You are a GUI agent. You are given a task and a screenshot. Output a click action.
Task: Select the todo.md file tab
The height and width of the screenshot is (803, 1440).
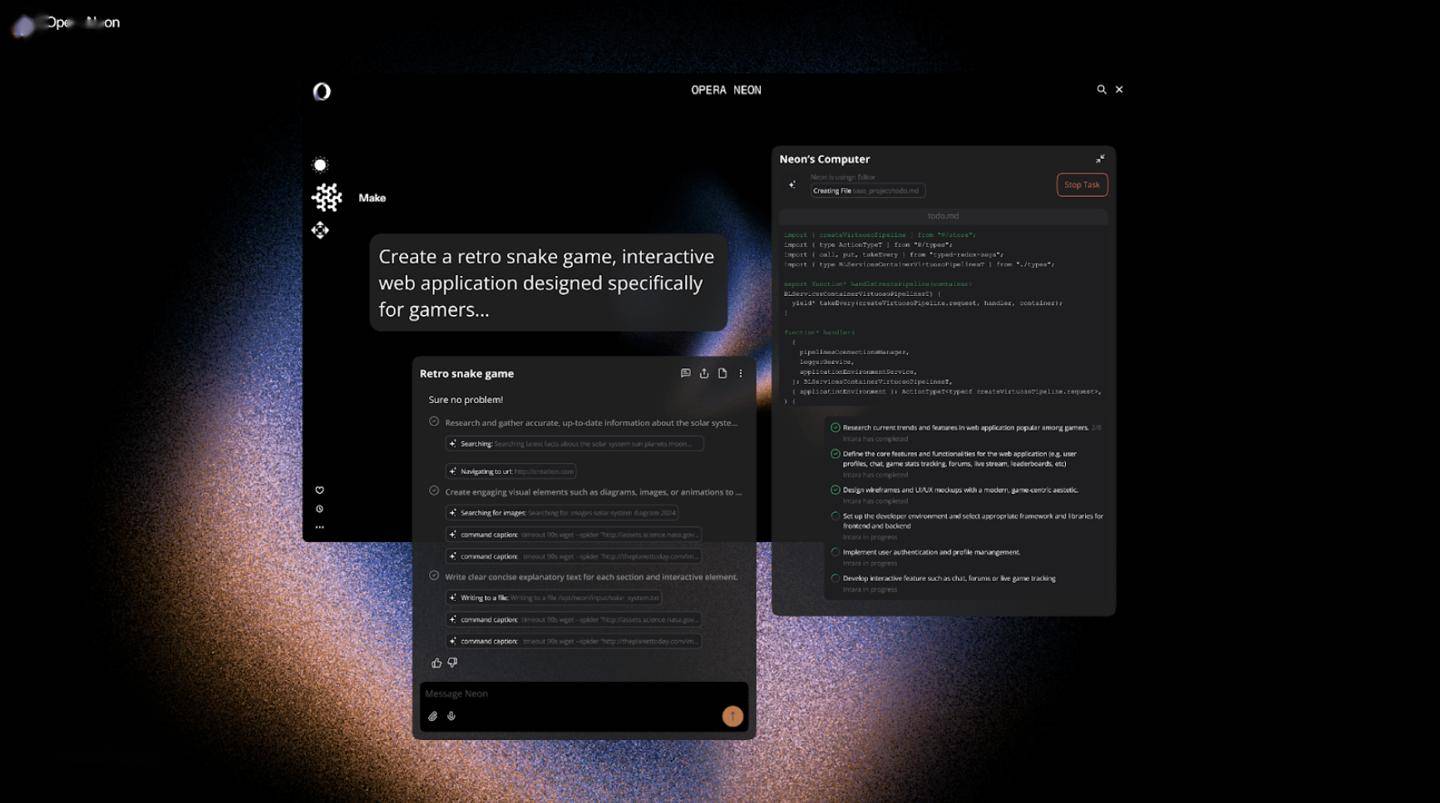[x=943, y=216]
